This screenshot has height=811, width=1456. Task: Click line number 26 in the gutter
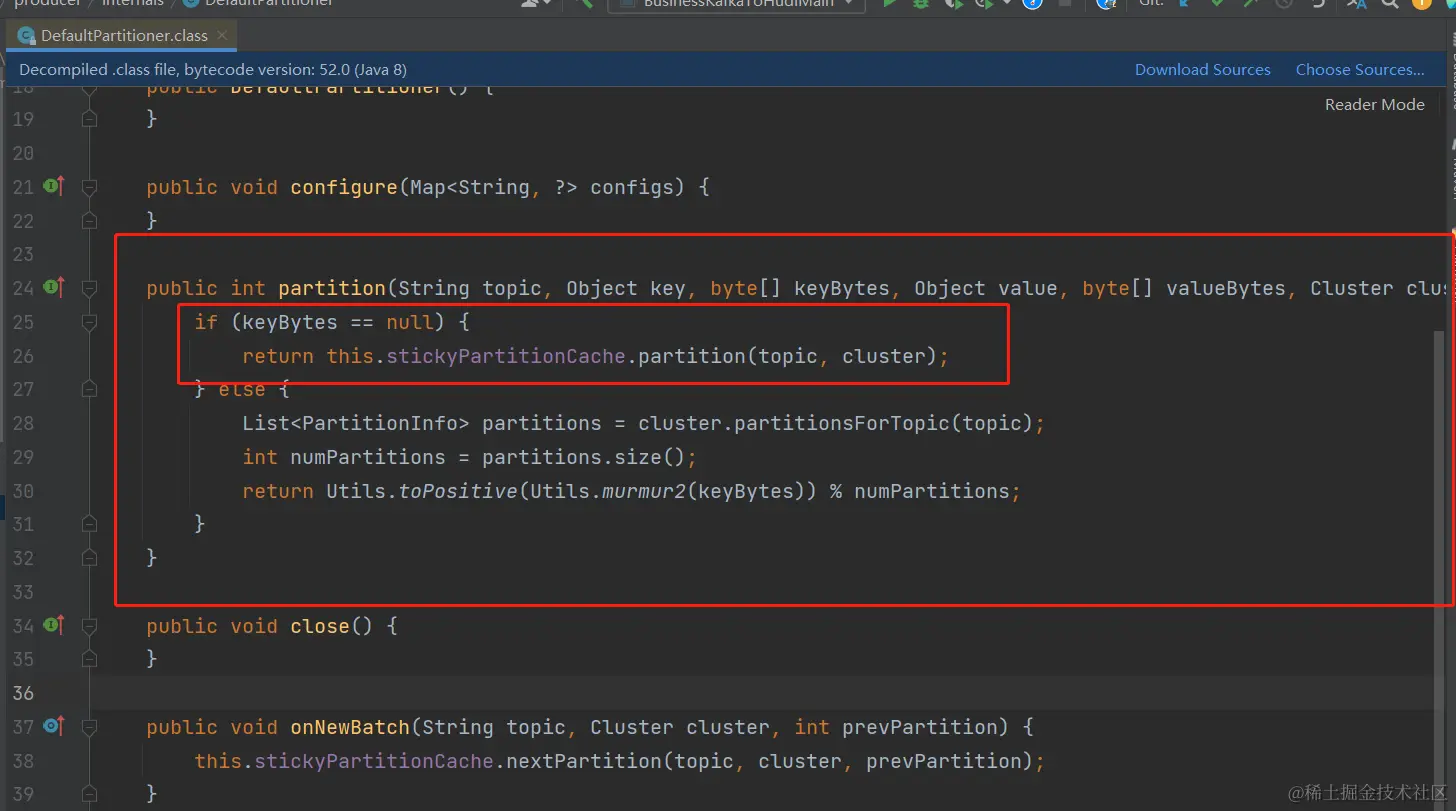[23, 356]
